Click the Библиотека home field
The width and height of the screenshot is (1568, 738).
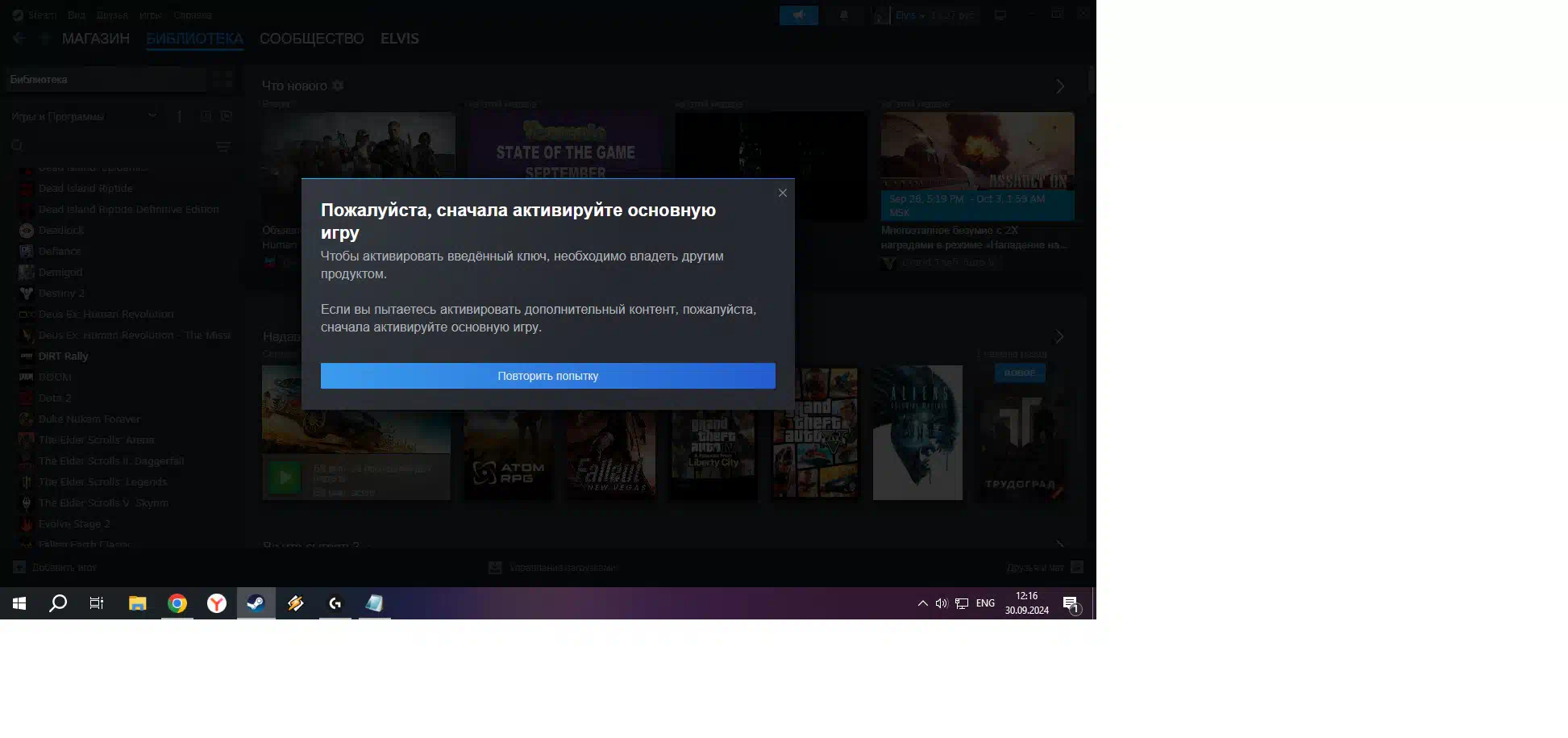106,80
